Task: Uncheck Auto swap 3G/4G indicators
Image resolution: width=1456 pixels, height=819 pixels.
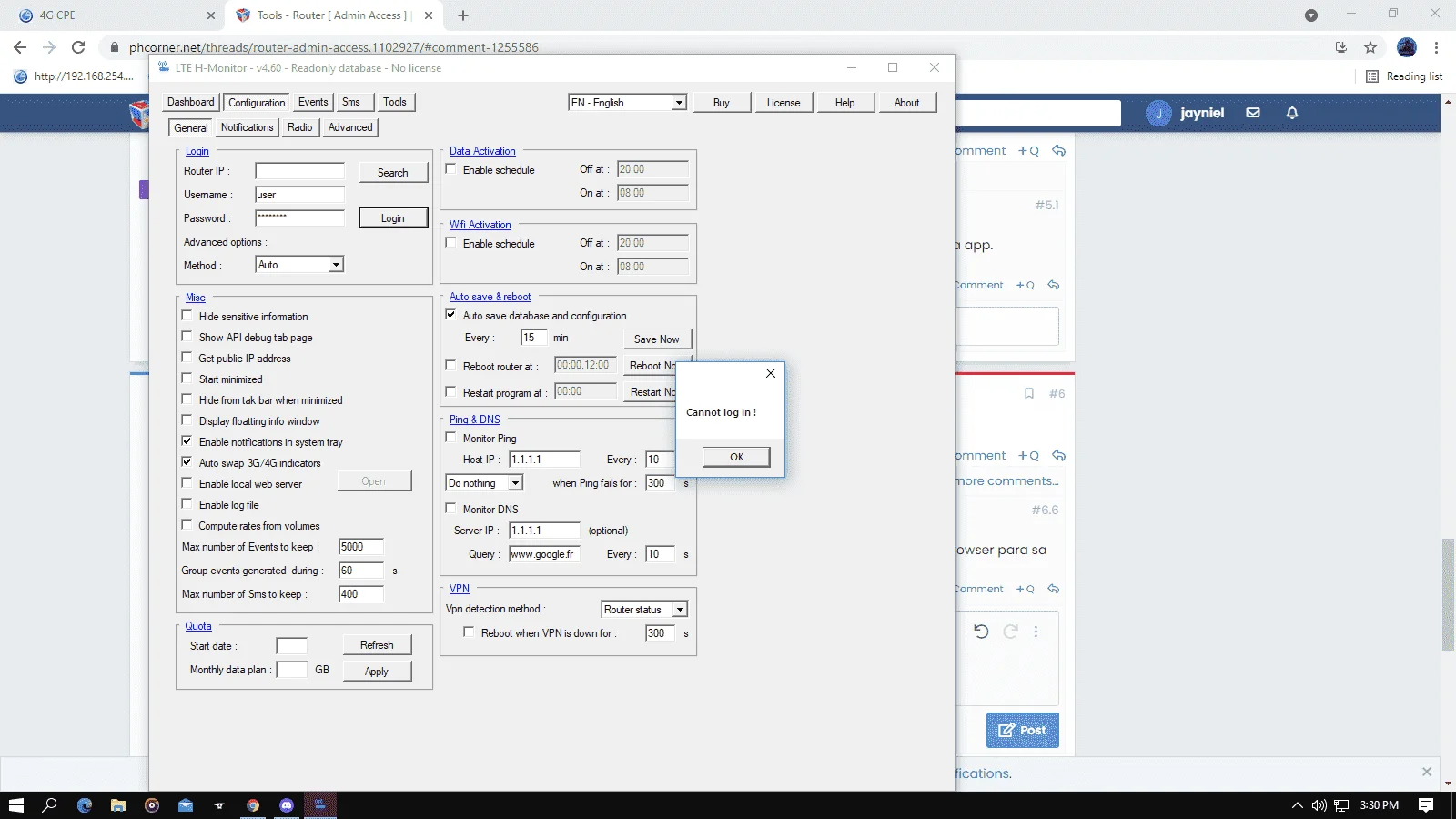Action: click(x=187, y=462)
